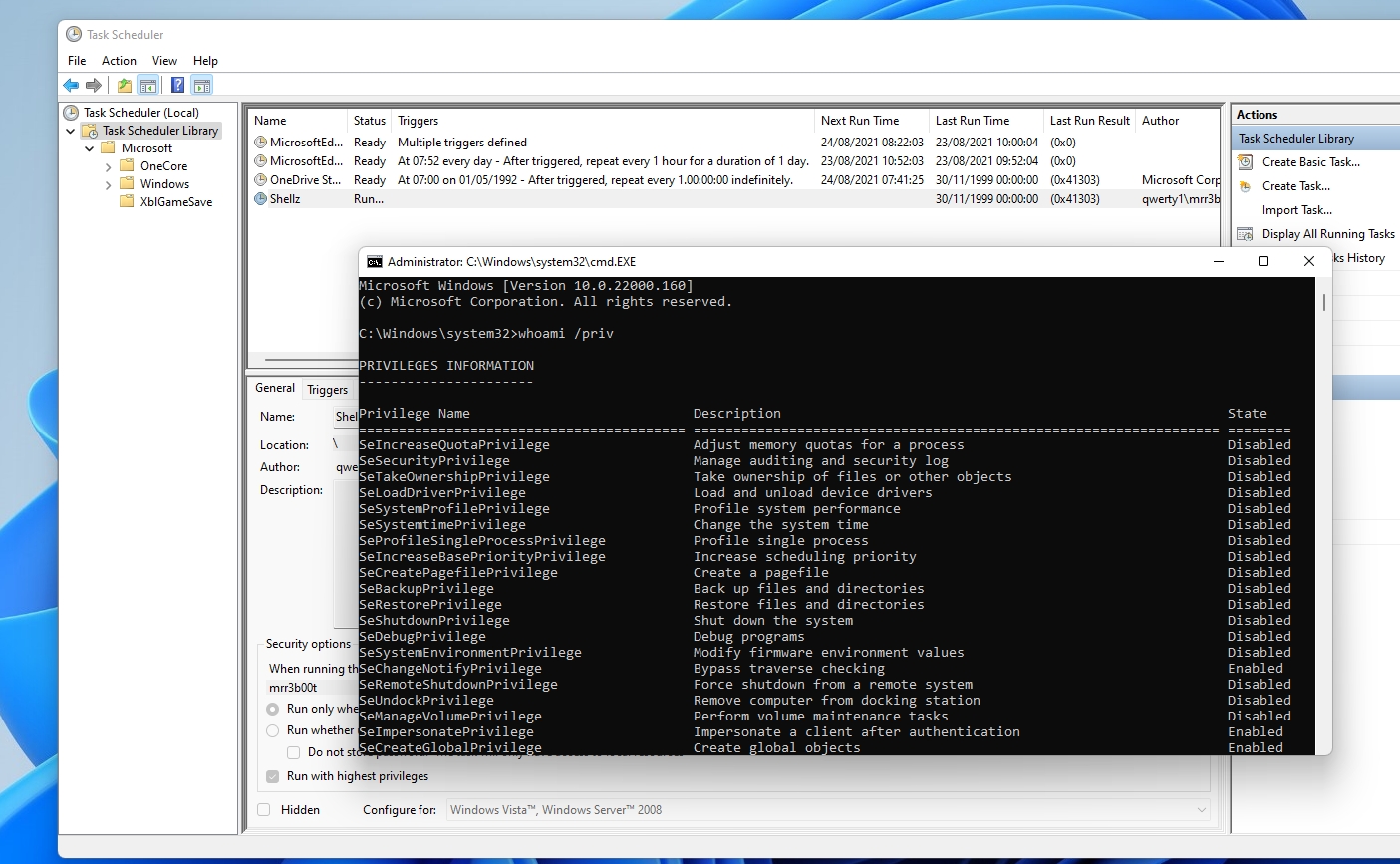The image size is (1400, 864).
Task: Click Import Task… in Actions pane
Action: [x=1296, y=210]
